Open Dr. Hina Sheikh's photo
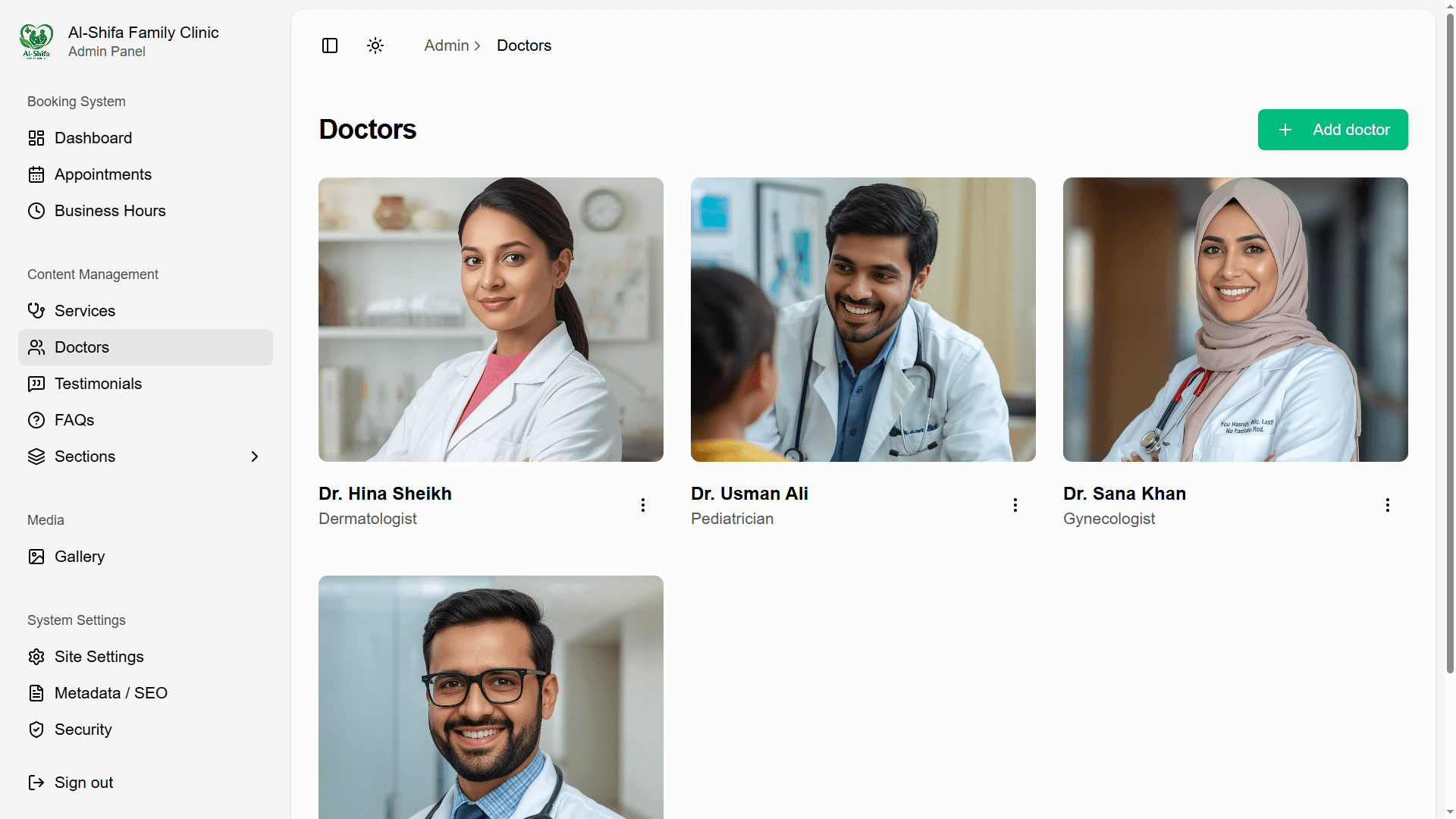This screenshot has width=1456, height=819. click(x=491, y=319)
